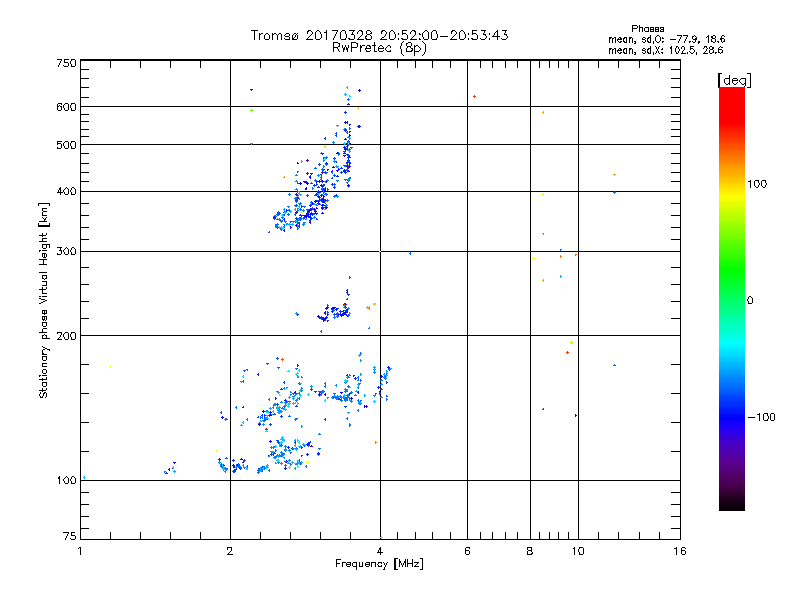Click the 'Phases' statistics heading
The image size is (800, 600).
coord(647,29)
